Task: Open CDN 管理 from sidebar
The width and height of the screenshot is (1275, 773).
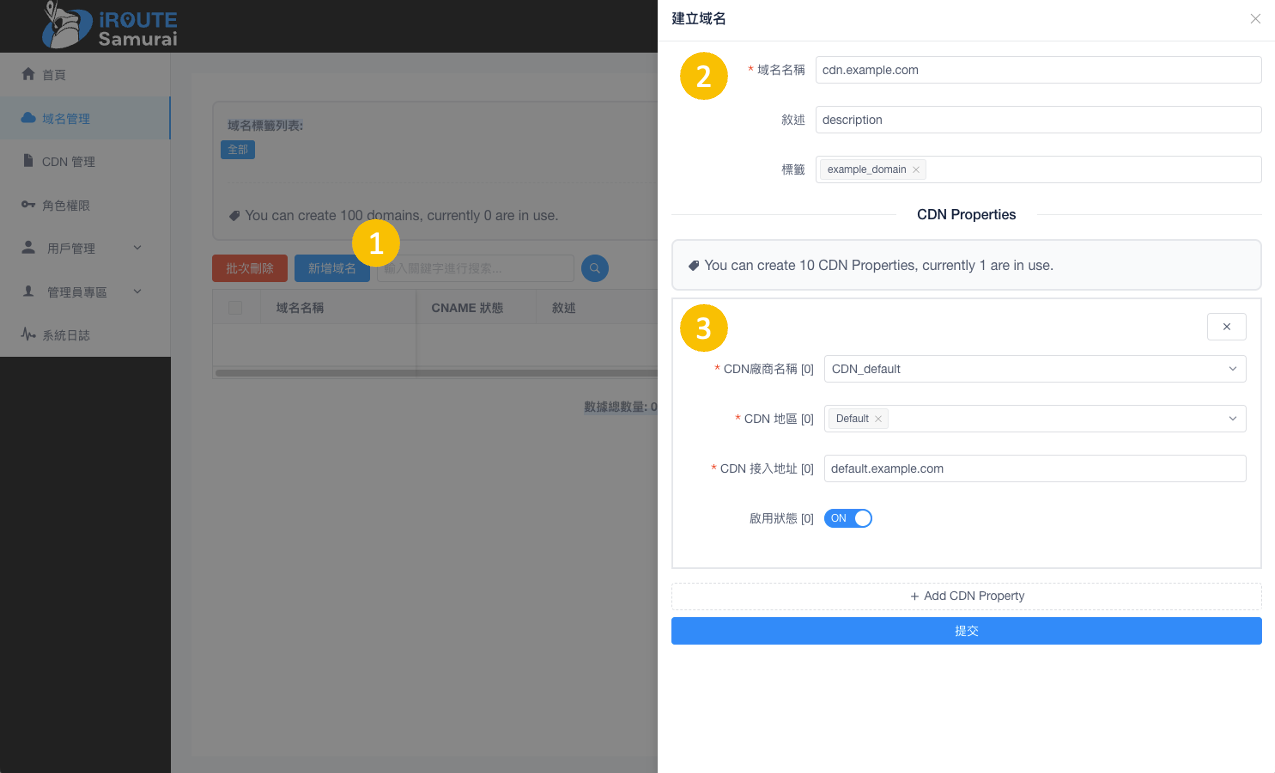Action: pyautogui.click(x=68, y=162)
